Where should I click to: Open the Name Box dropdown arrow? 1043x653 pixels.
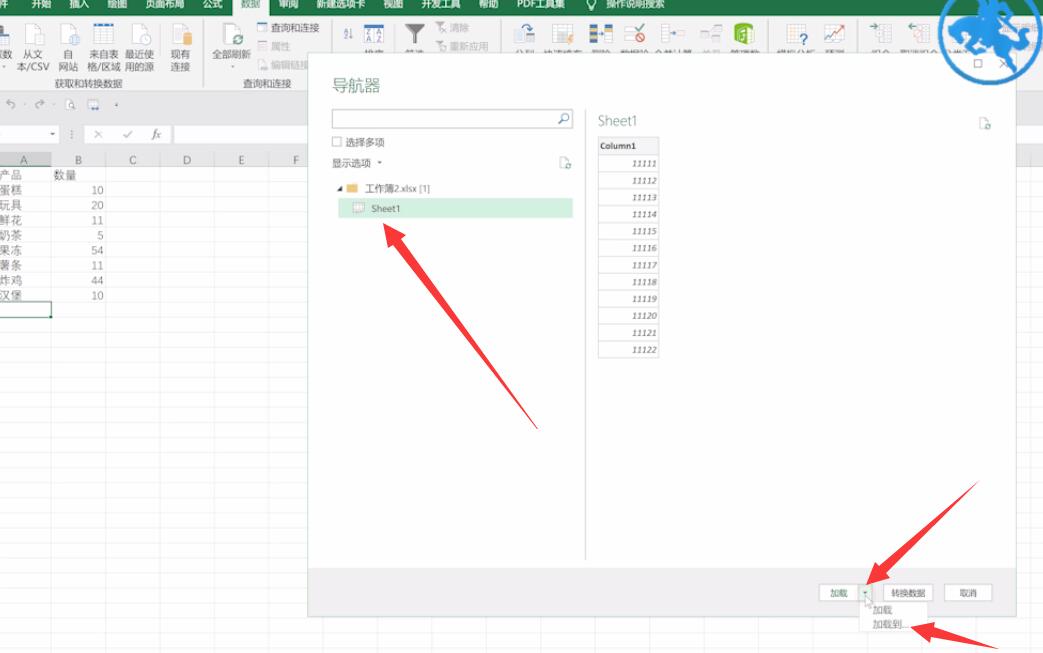[53, 134]
